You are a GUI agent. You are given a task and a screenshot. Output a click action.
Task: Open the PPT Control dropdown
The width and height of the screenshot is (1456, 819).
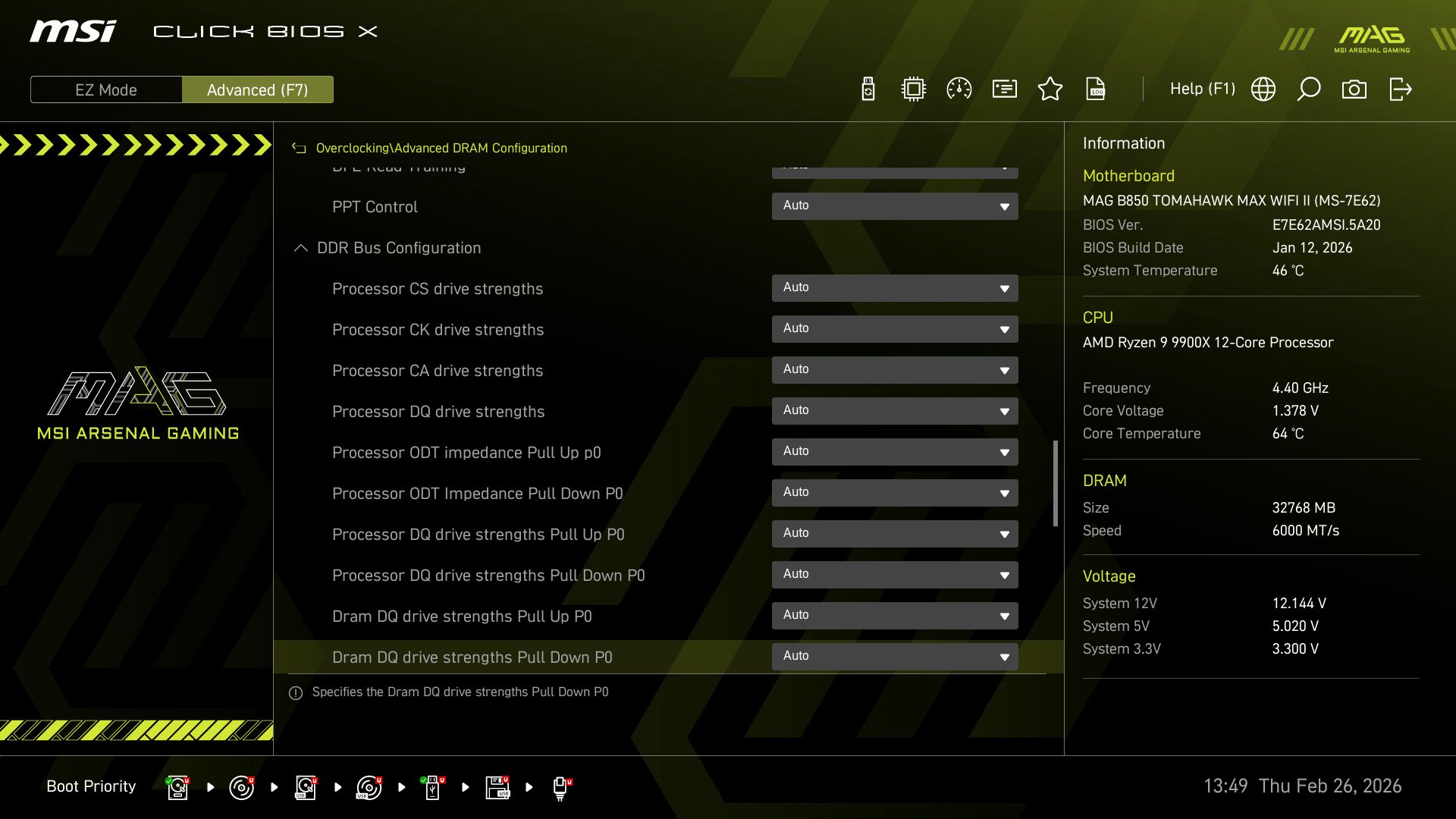pyautogui.click(x=895, y=206)
